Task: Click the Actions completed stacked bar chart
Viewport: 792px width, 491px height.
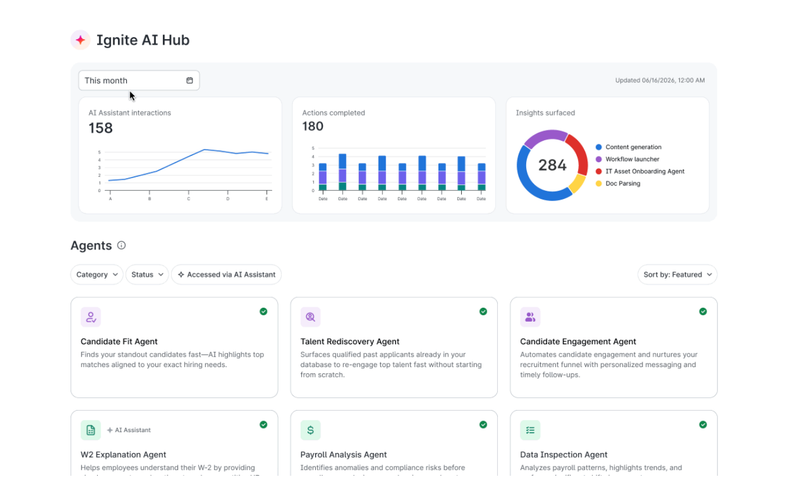Action: coord(398,173)
